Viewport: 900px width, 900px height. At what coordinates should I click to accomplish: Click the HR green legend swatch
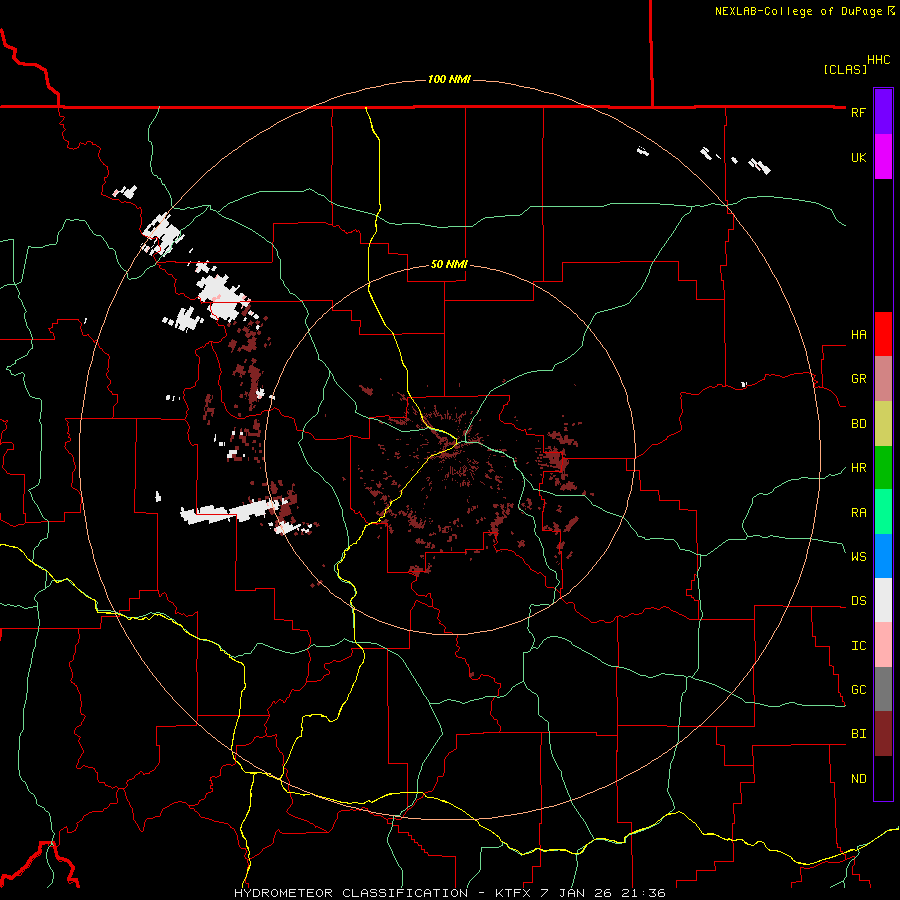[x=883, y=468]
